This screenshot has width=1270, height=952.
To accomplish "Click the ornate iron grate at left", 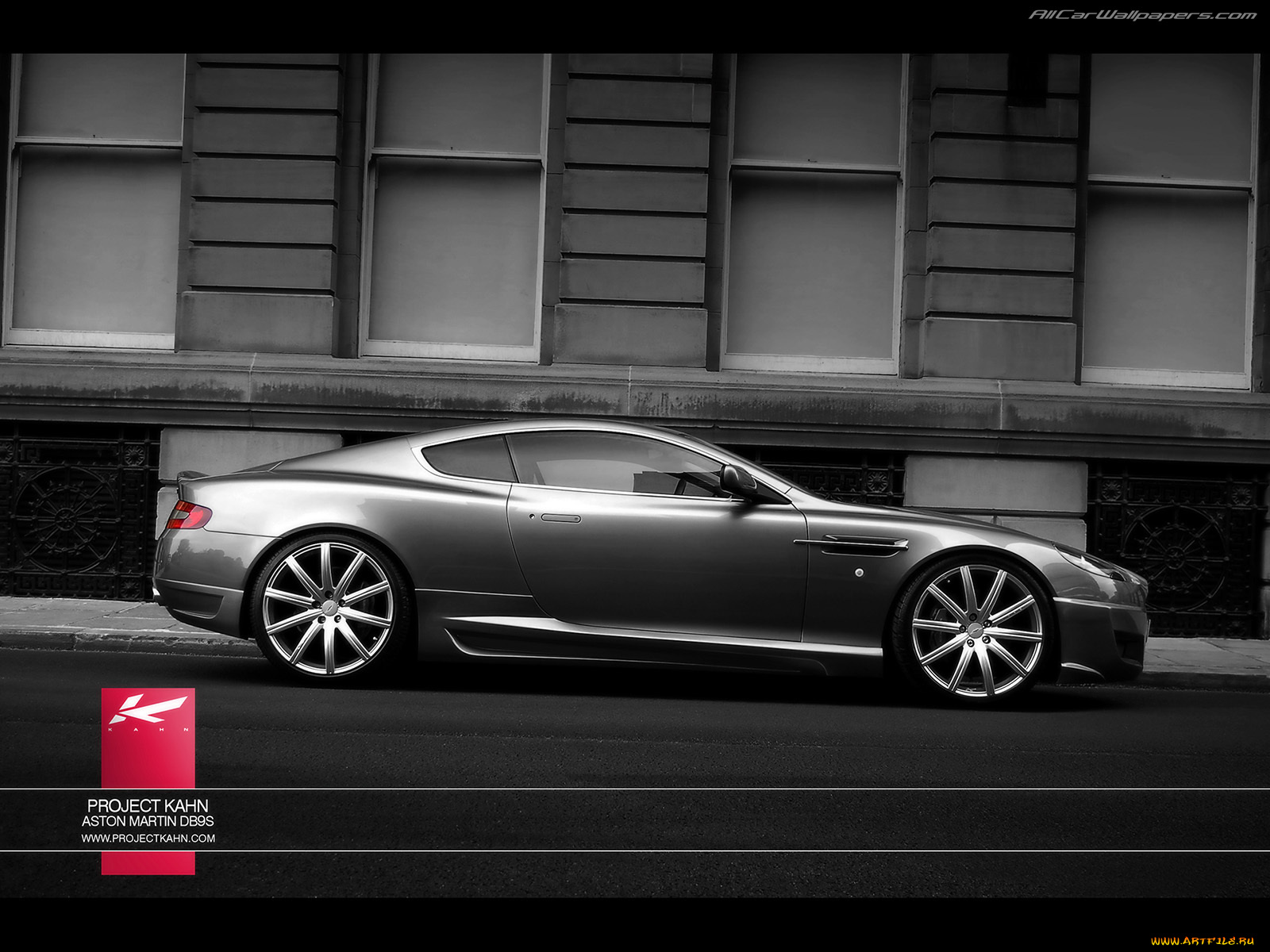I will pos(71,516).
